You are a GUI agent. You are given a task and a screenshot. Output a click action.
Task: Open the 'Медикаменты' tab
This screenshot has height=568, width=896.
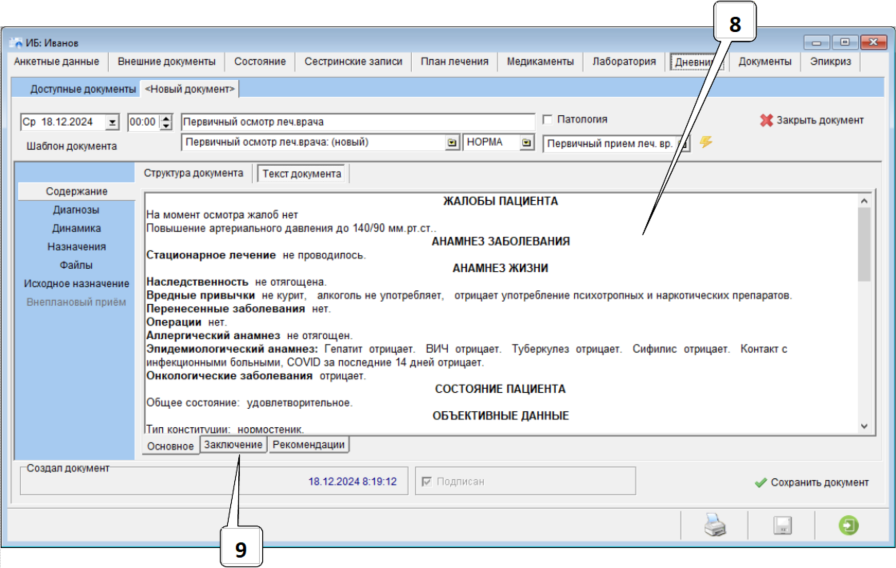(540, 62)
